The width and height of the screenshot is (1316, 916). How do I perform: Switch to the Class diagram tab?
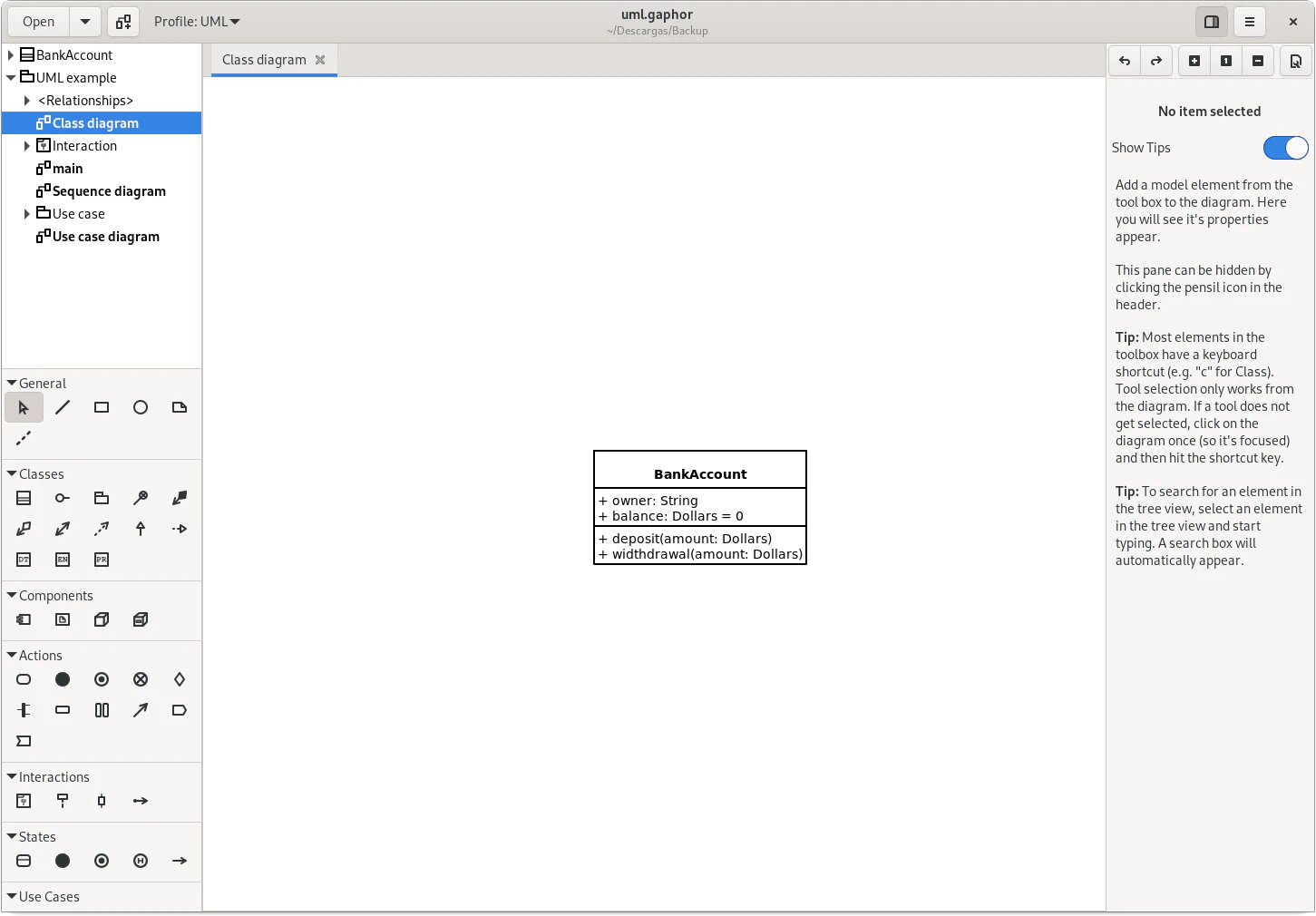click(264, 60)
